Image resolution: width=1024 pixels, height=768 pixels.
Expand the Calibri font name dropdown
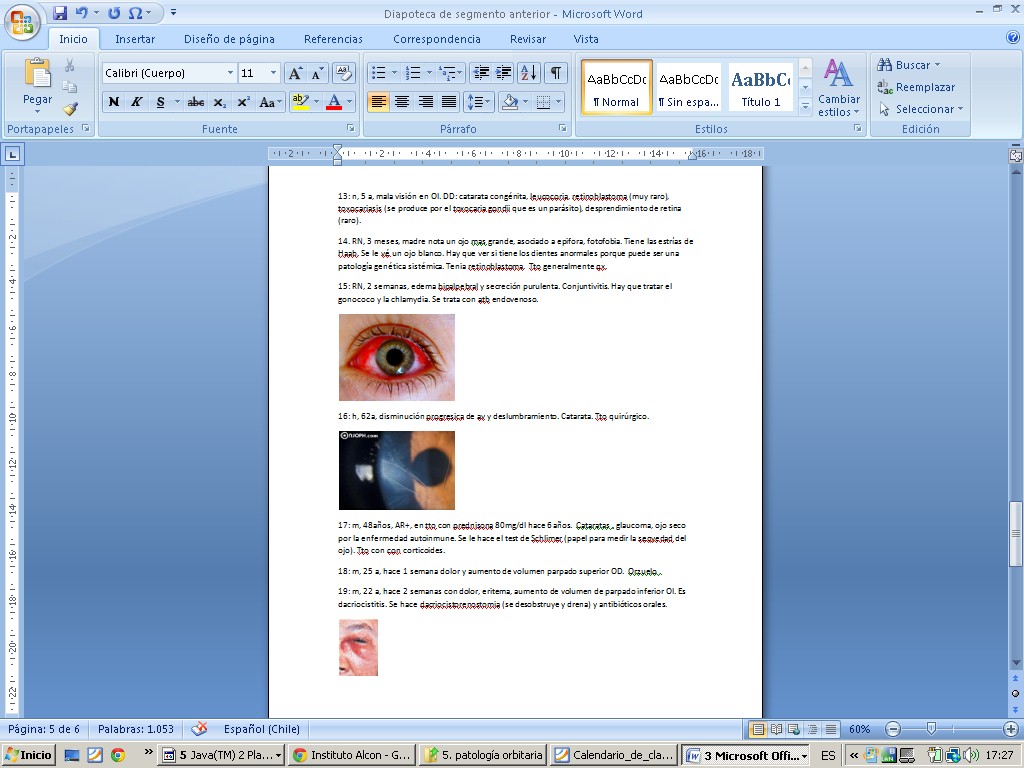coord(230,73)
